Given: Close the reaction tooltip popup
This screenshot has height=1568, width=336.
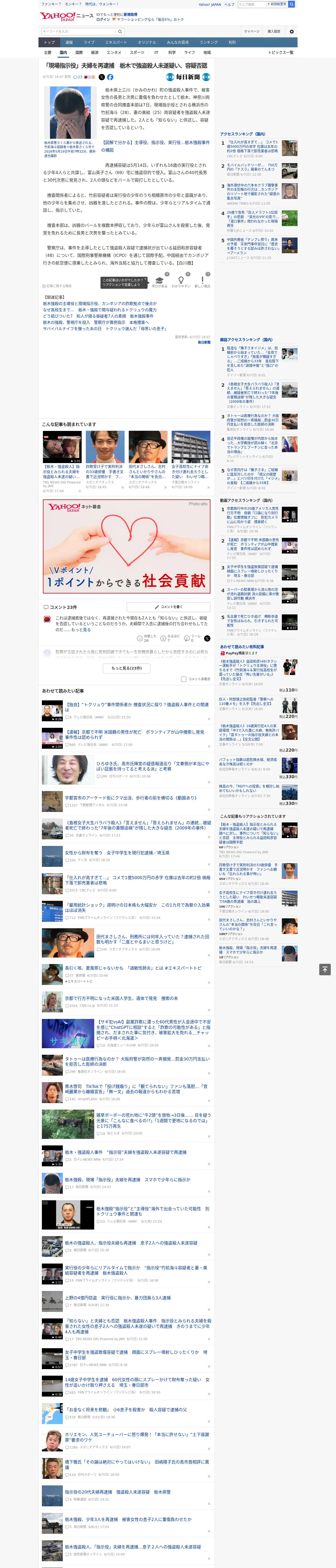Looking at the screenshot, I should pos(145,279).
